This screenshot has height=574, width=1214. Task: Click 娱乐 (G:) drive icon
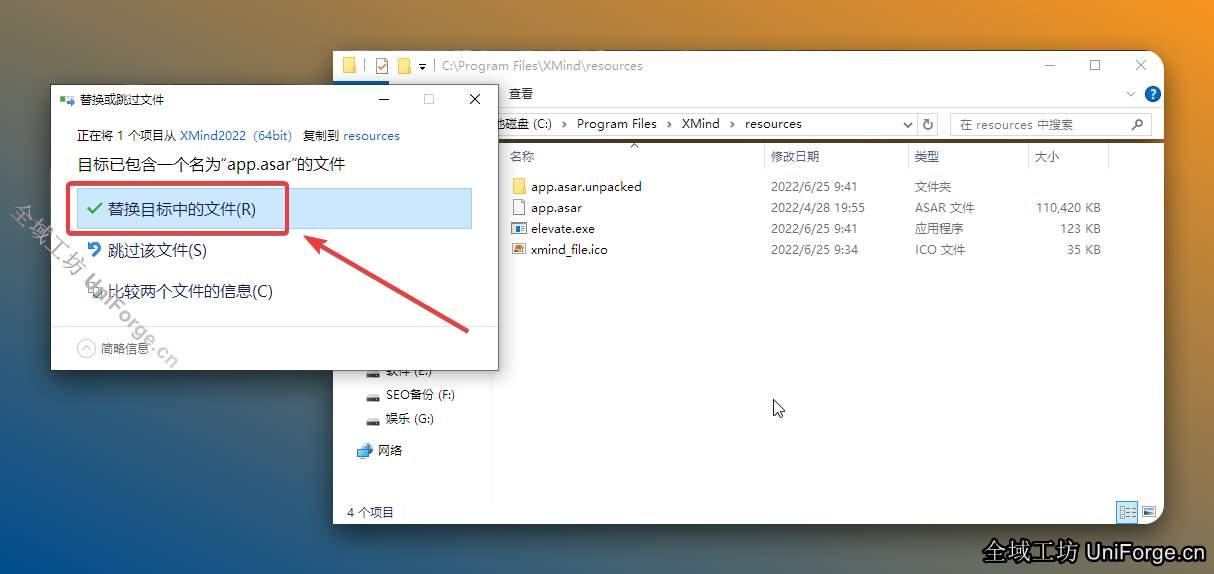pos(373,420)
